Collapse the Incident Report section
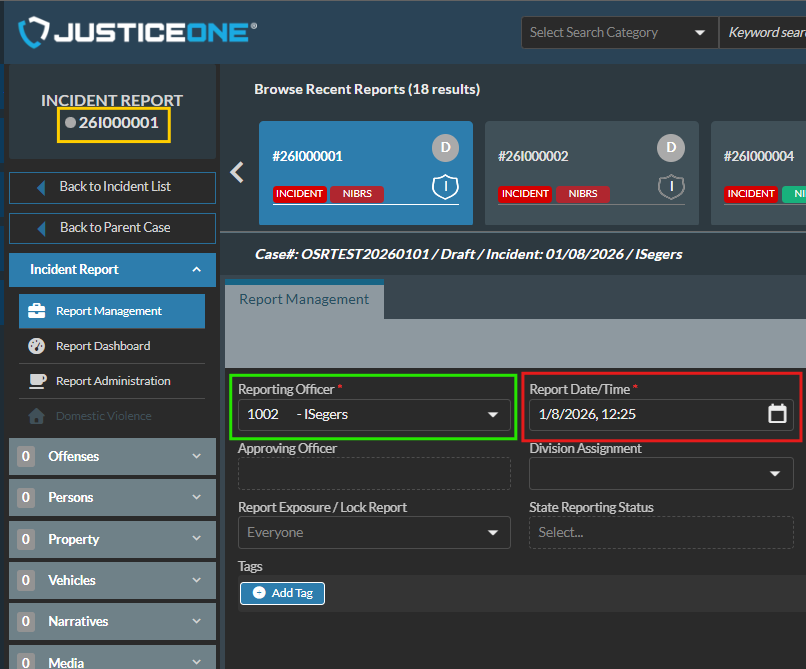Image resolution: width=806 pixels, height=669 pixels. (112, 269)
